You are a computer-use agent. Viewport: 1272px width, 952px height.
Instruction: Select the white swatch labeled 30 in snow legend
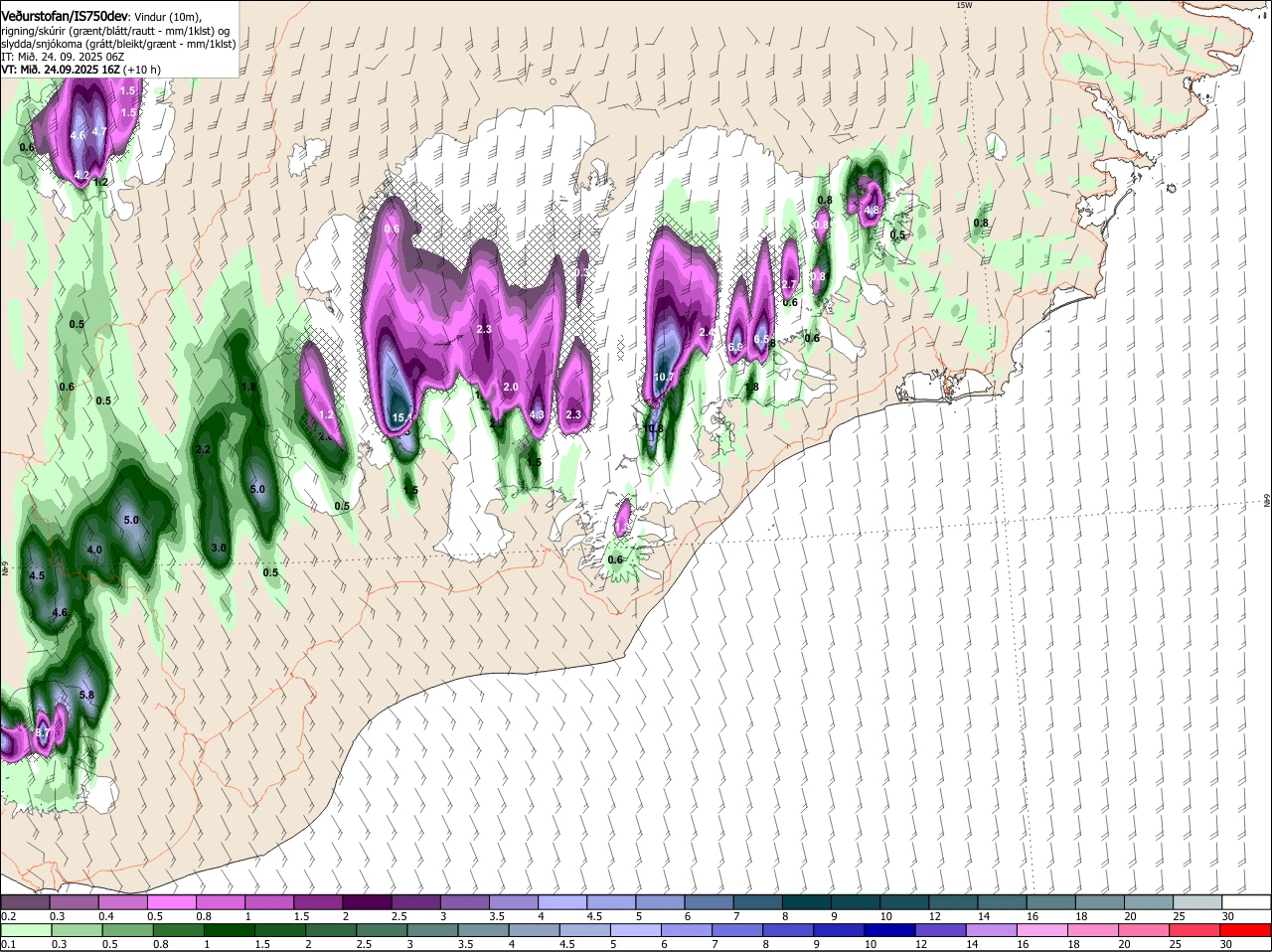click(x=1246, y=902)
